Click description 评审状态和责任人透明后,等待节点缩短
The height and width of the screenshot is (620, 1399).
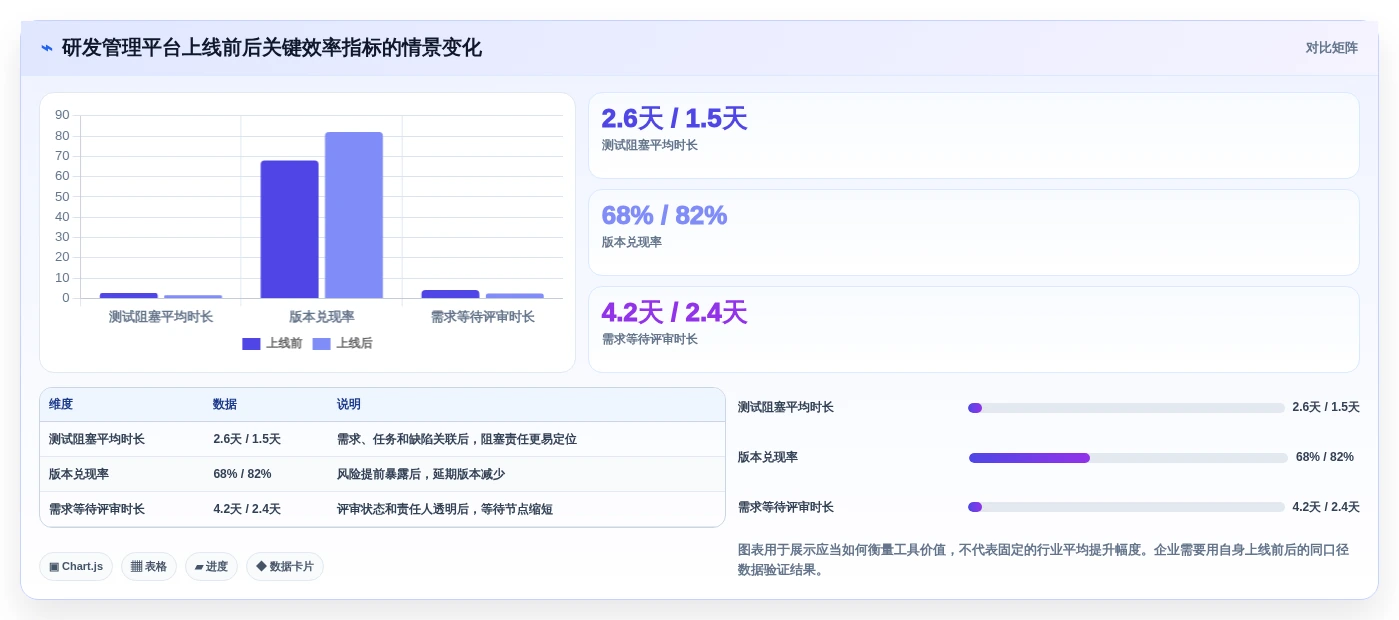(445, 509)
